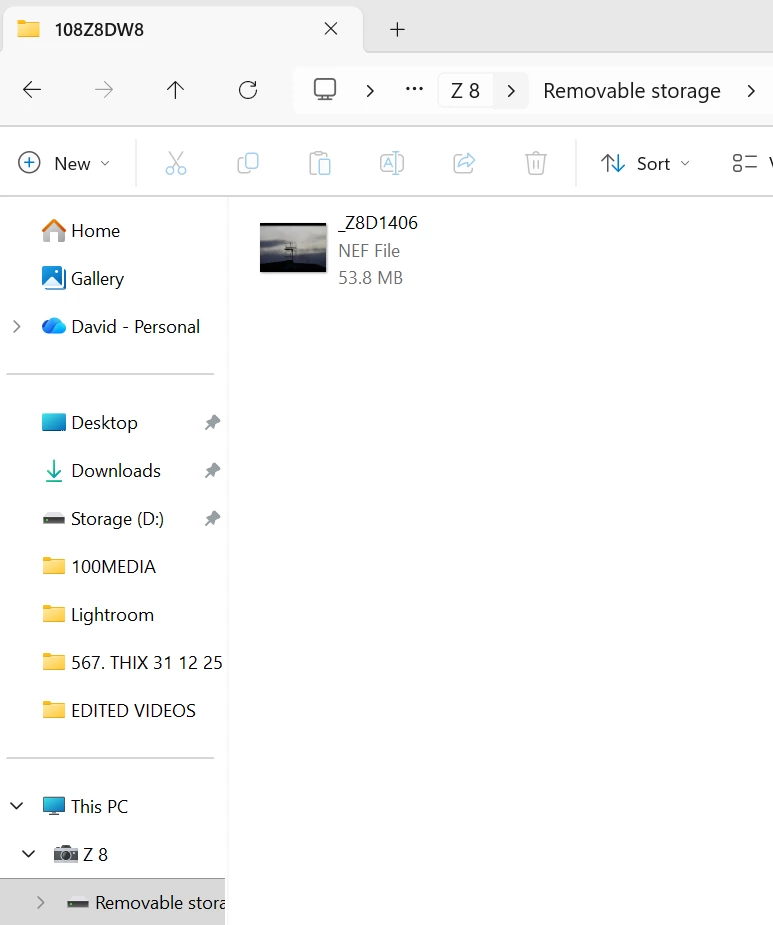Go back with the left arrow
773x925 pixels.
tap(32, 90)
